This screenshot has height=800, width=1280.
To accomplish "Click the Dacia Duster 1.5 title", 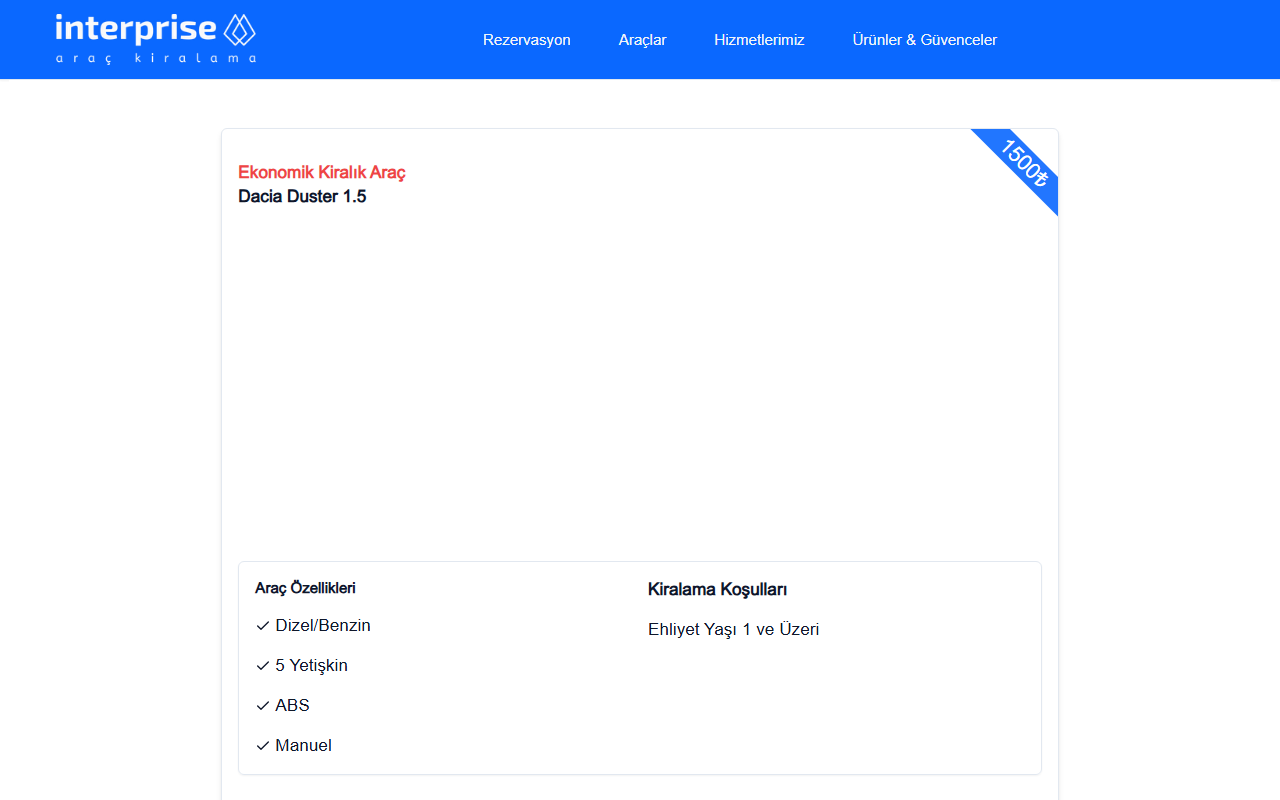I will [x=302, y=196].
